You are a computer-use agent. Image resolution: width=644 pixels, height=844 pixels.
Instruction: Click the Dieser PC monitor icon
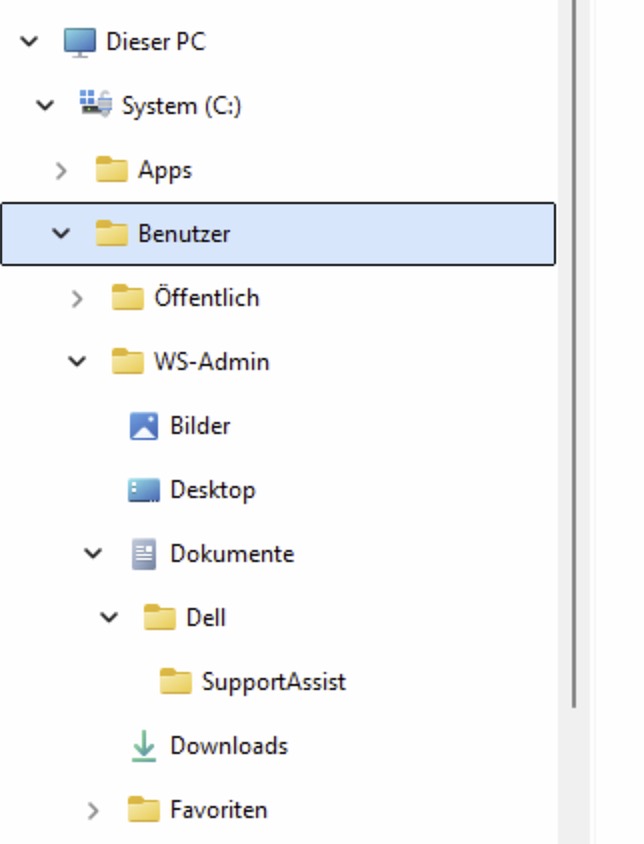pyautogui.click(x=79, y=42)
